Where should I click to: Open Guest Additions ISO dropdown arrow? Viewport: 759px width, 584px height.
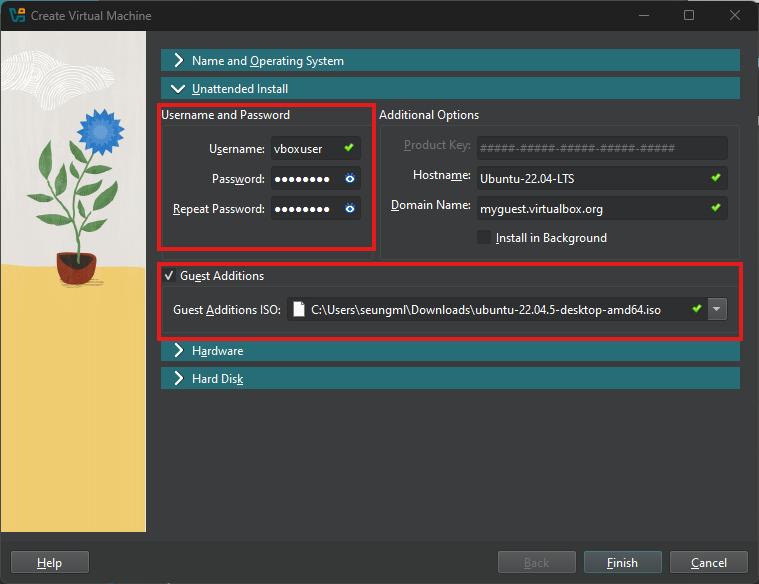(x=717, y=309)
